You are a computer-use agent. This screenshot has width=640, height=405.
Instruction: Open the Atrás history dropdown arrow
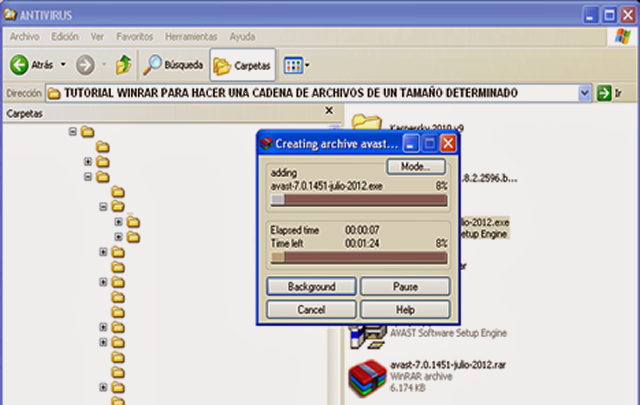coord(63,65)
